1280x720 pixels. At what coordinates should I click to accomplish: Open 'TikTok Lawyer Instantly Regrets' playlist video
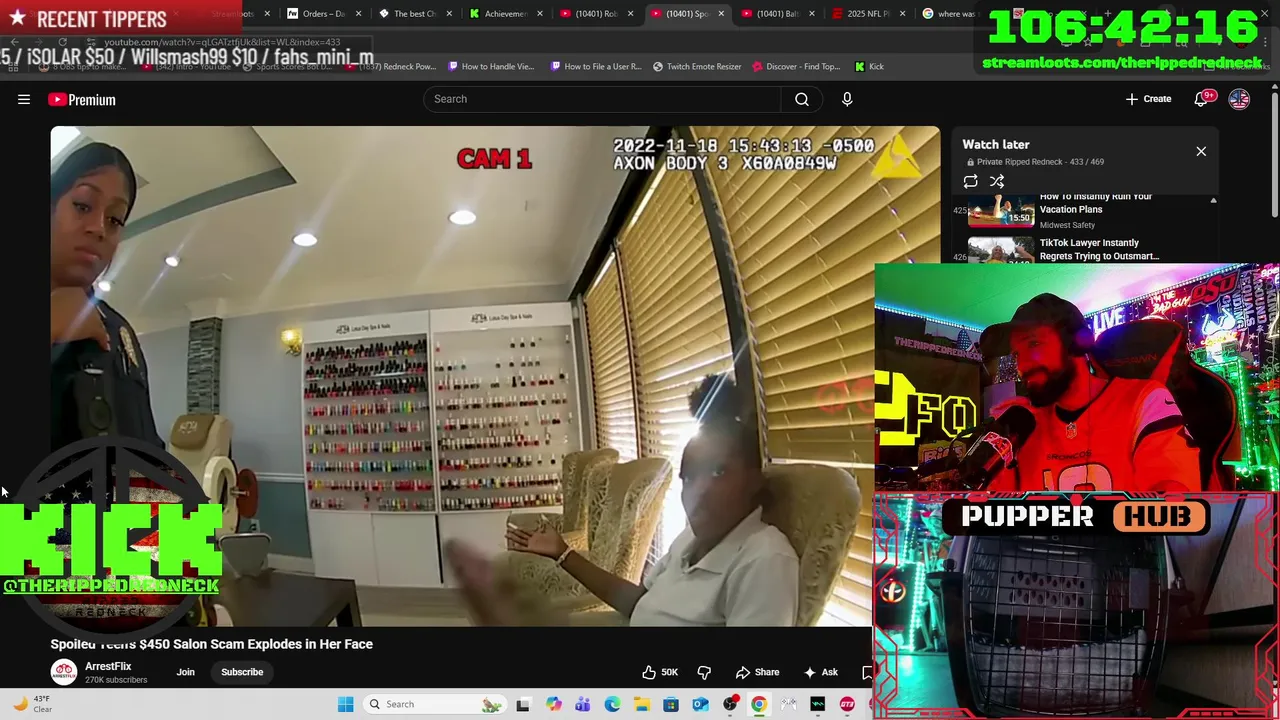(x=1099, y=249)
